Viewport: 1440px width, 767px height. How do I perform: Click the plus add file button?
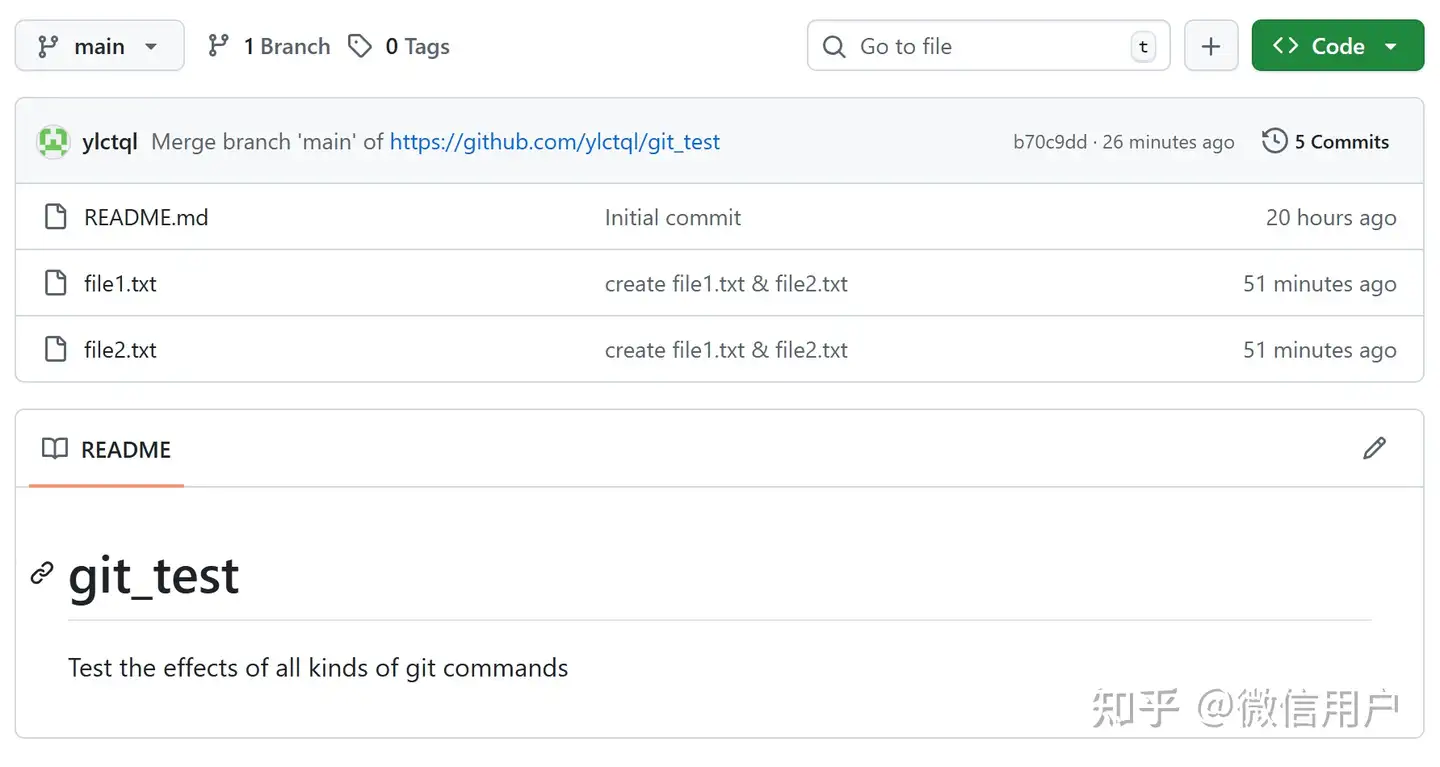pos(1211,46)
